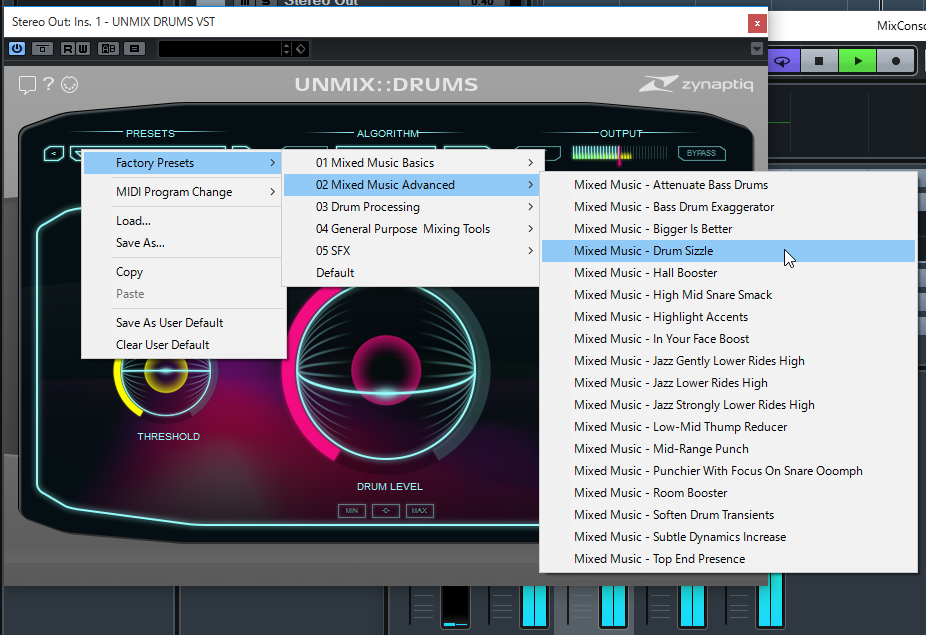Screen dimensions: 926x635
Task: Adjust the THRESHOLD knob
Action: (166, 372)
